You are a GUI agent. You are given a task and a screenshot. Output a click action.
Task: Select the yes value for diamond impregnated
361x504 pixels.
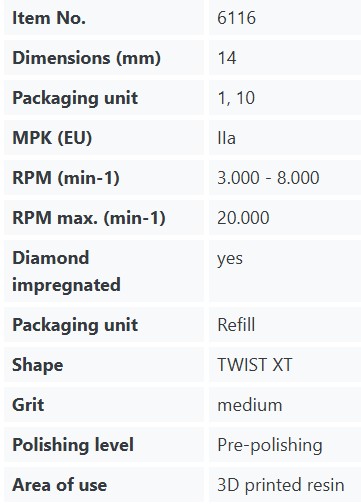click(230, 259)
